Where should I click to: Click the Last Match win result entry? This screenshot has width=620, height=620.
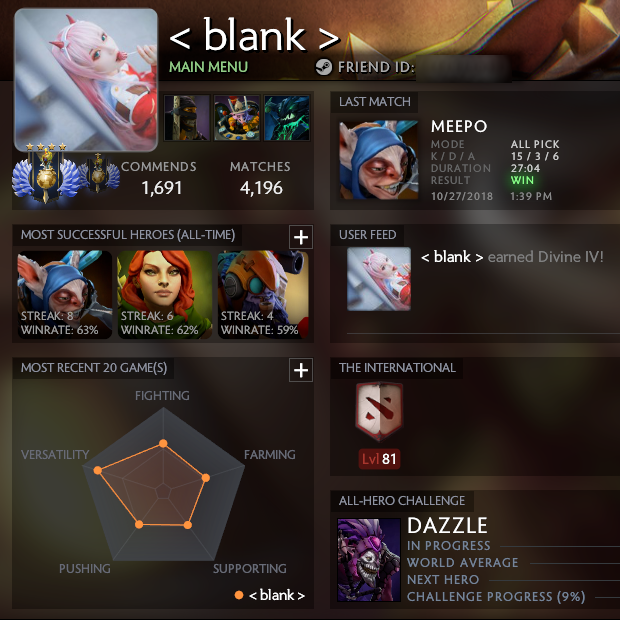[522, 180]
